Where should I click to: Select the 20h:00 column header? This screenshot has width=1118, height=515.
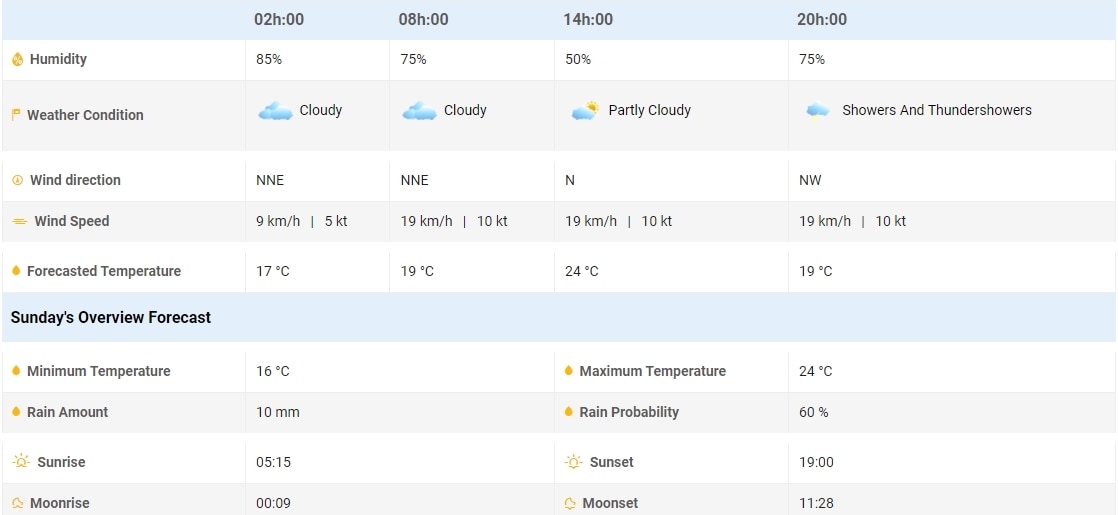pos(822,20)
